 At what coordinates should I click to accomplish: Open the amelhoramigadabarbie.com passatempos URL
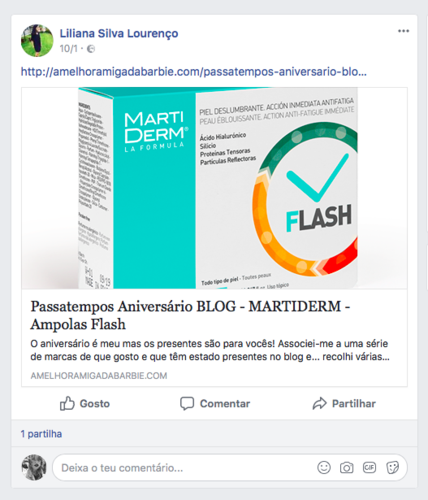194,71
